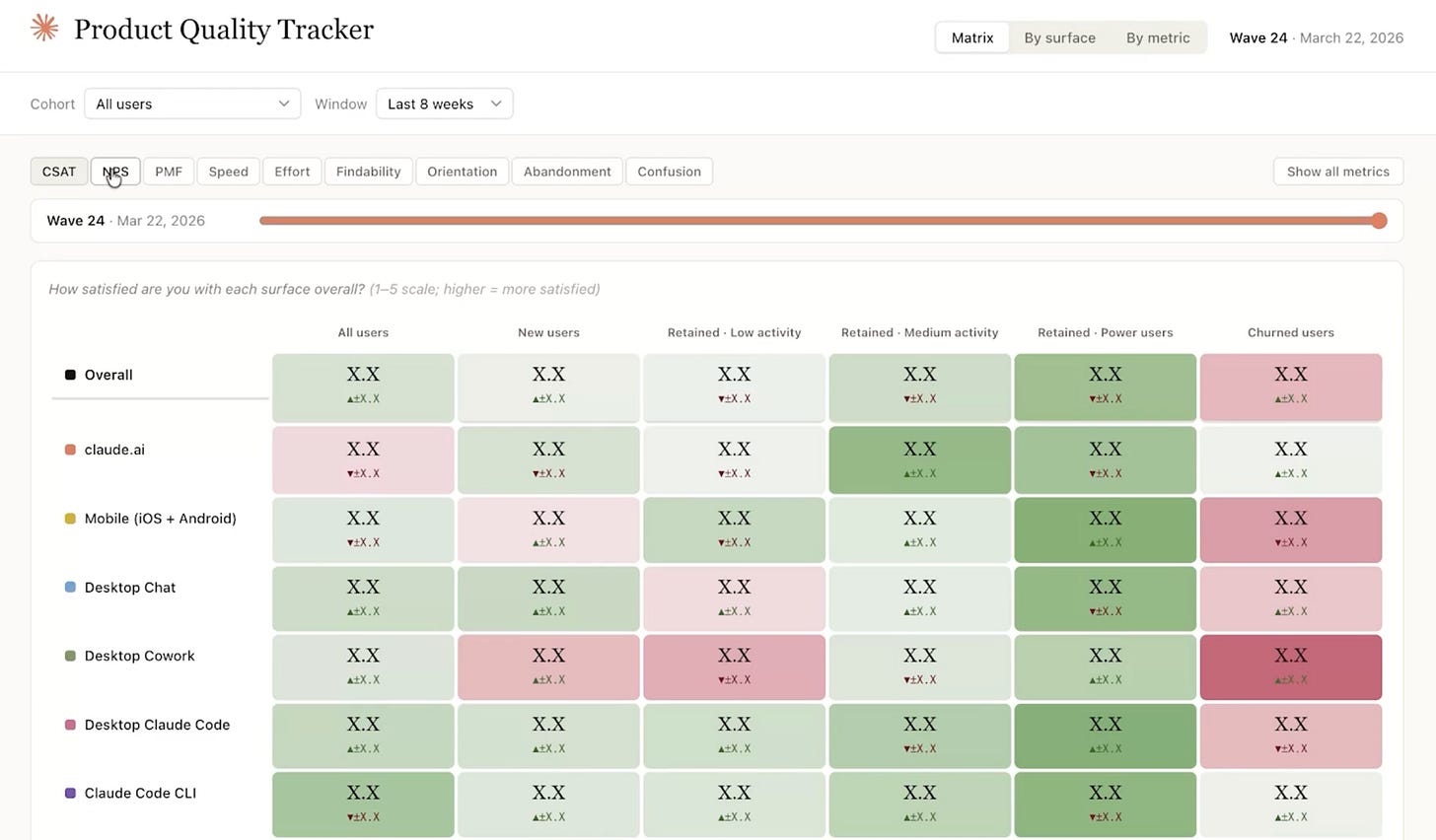1436x840 pixels.
Task: Select the Orientation metric chip
Action: pos(462,172)
